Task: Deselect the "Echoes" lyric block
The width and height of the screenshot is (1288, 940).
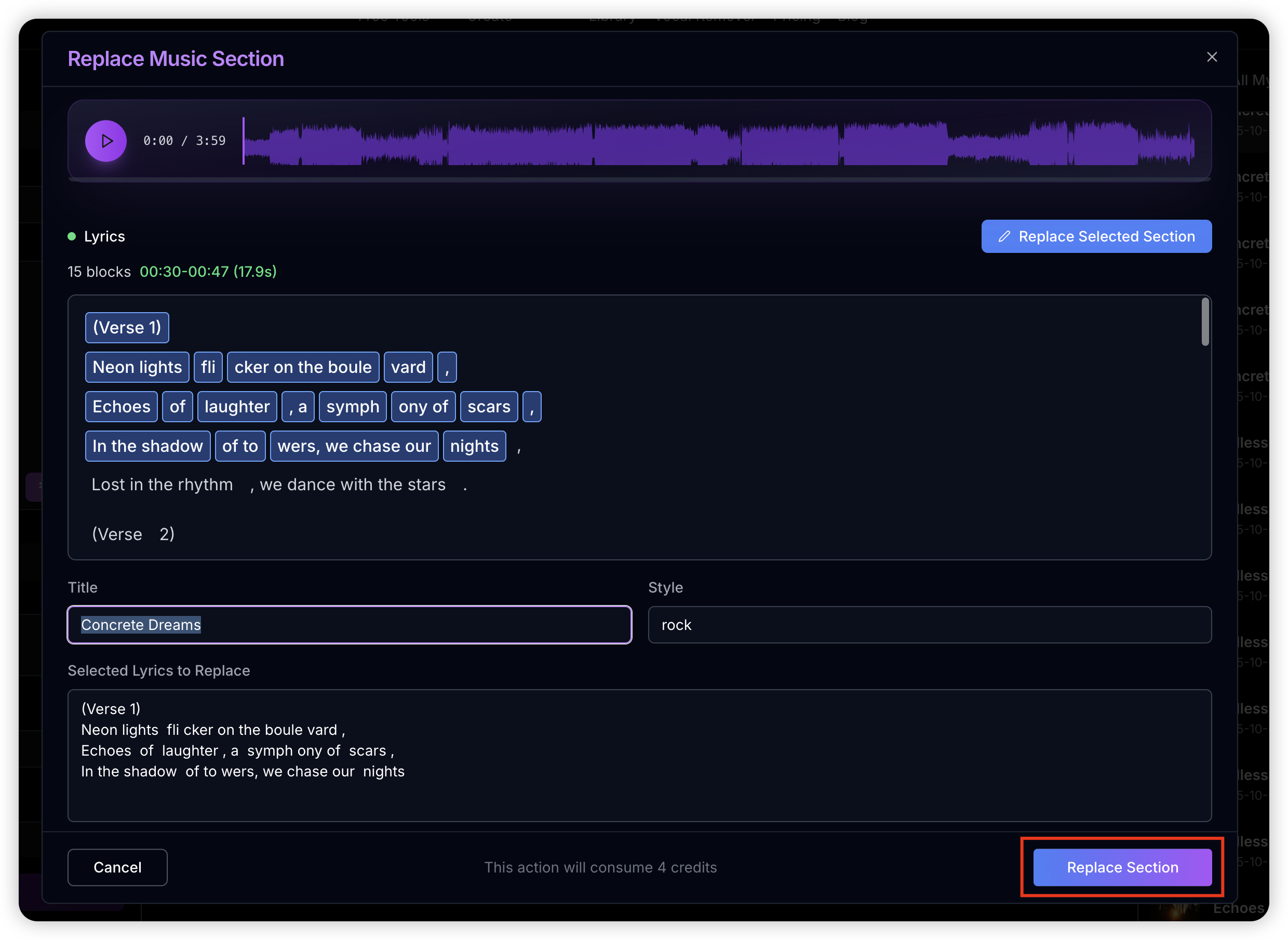Action: click(121, 406)
